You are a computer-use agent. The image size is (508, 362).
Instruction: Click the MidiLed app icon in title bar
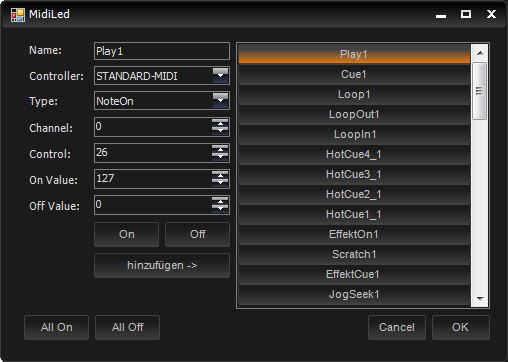pyautogui.click(x=18, y=15)
